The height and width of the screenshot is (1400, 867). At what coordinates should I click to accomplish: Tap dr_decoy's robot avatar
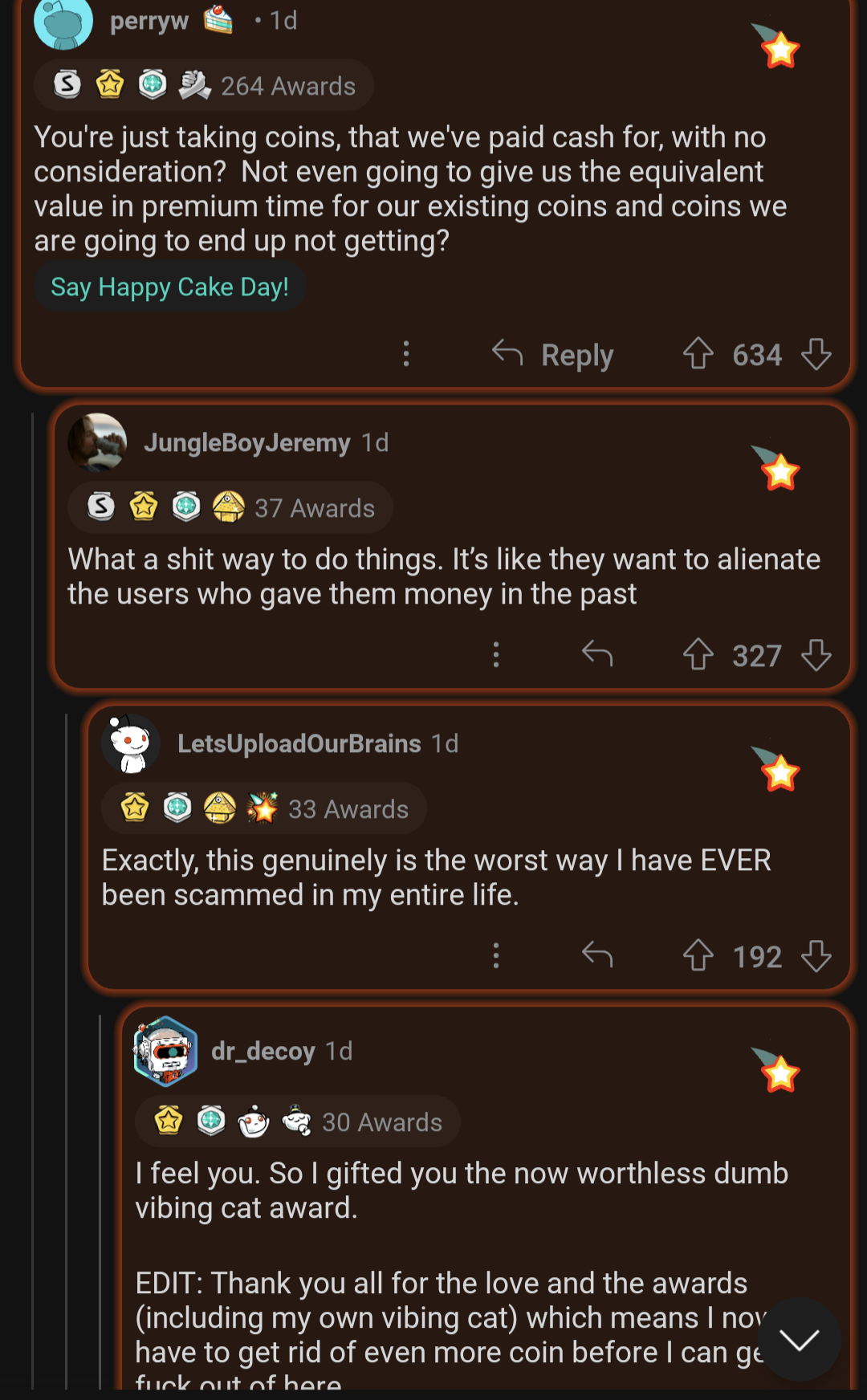pyautogui.click(x=165, y=1051)
